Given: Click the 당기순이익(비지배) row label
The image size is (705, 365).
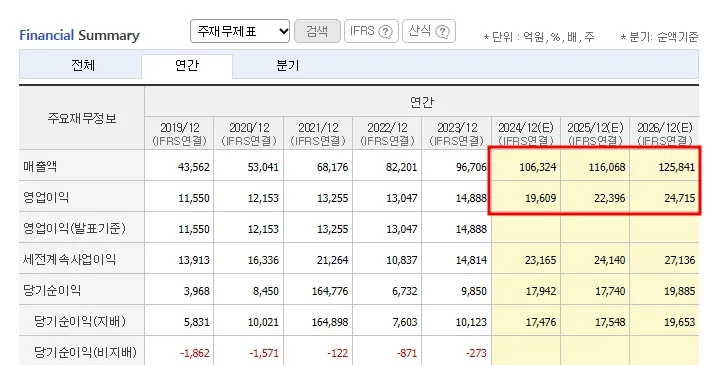Looking at the screenshot, I should coord(85,352).
